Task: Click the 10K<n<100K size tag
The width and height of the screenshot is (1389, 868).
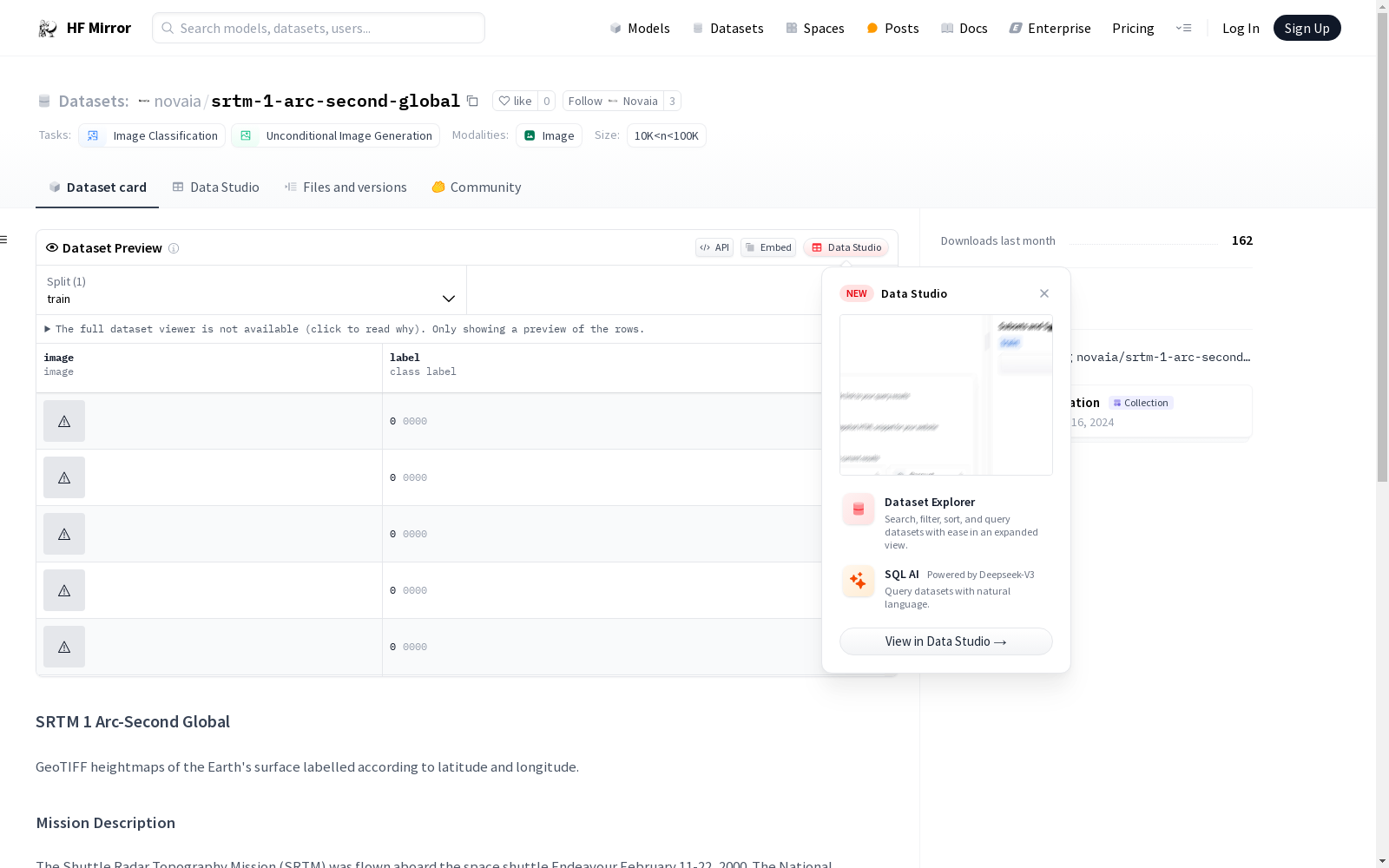Action: click(667, 135)
